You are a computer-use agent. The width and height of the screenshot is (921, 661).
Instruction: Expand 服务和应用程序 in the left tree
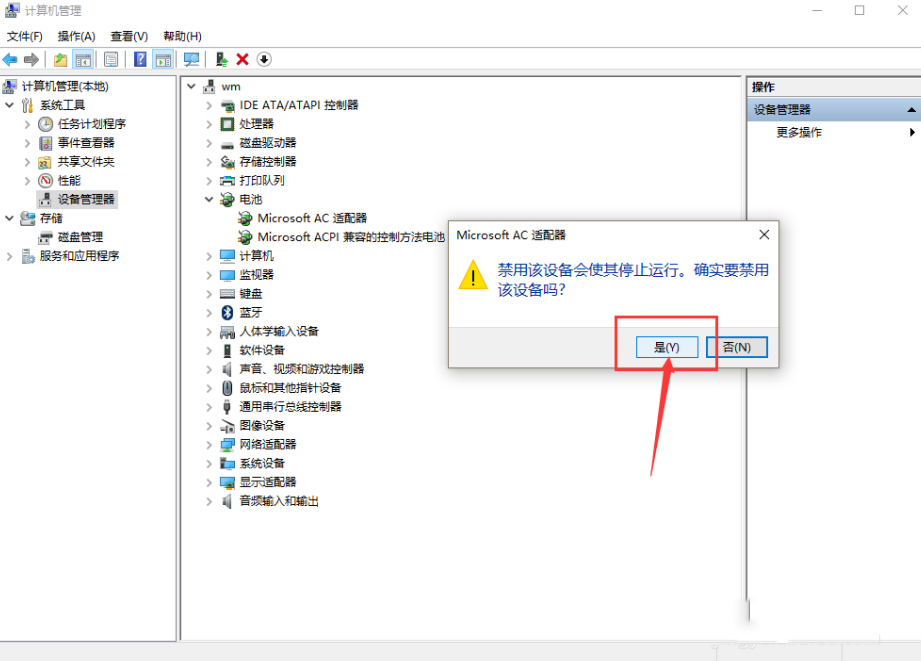[10, 256]
